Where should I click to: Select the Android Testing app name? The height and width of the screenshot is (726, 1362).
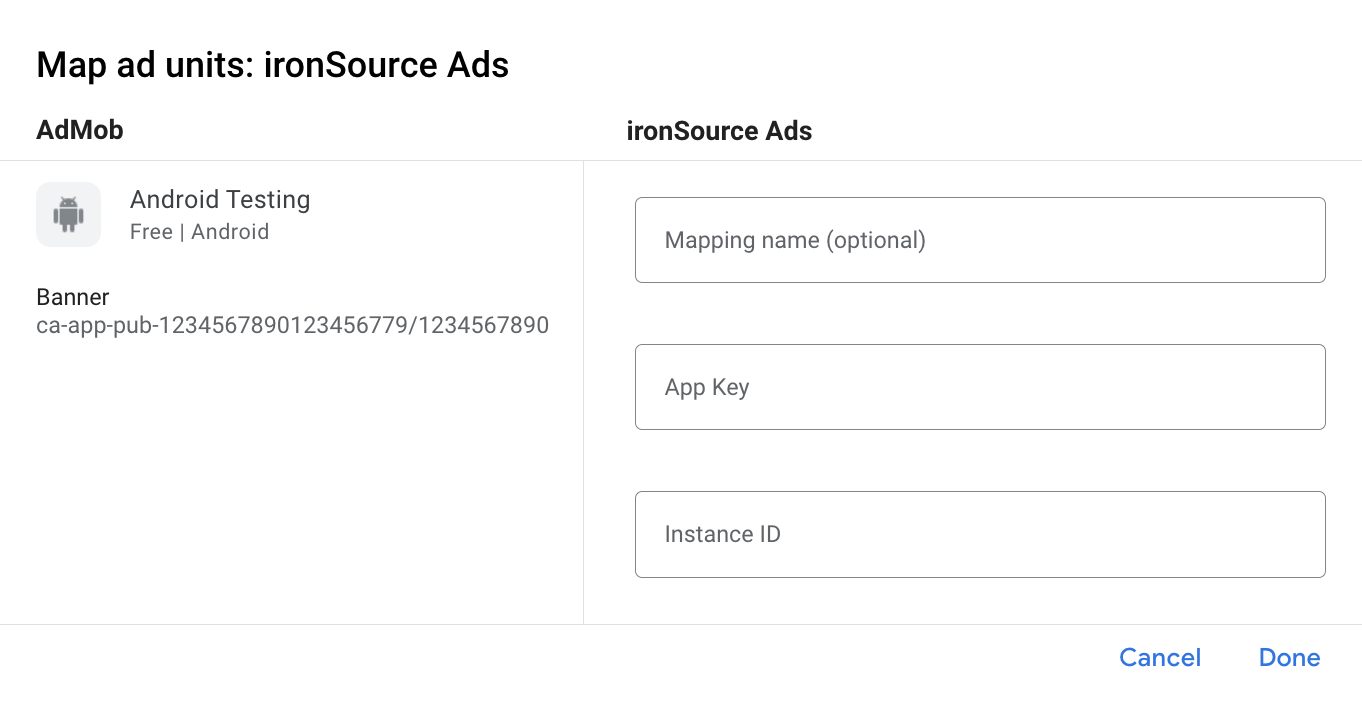pyautogui.click(x=220, y=199)
